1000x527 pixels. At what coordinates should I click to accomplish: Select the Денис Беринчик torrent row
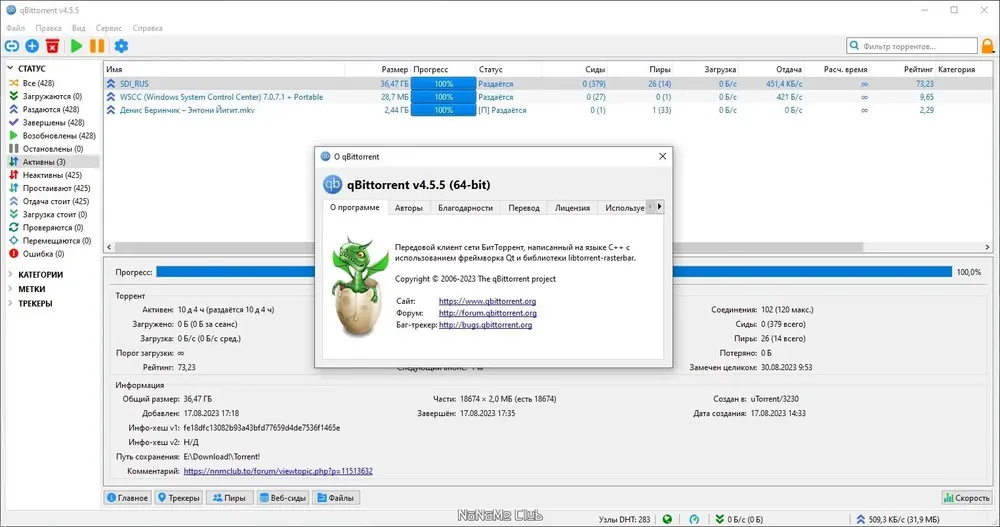[x=548, y=110]
